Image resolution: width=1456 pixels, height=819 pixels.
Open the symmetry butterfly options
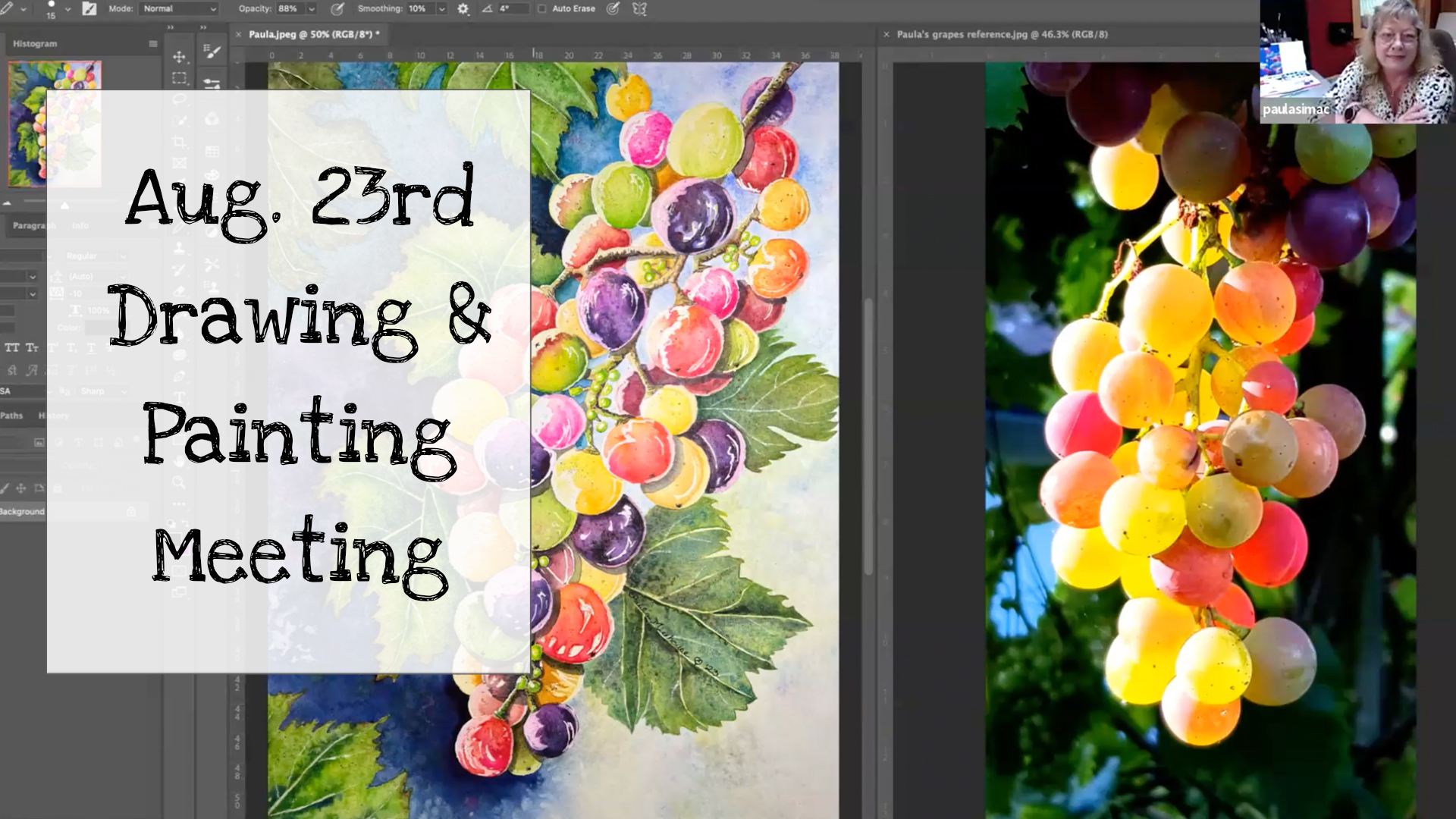point(639,9)
